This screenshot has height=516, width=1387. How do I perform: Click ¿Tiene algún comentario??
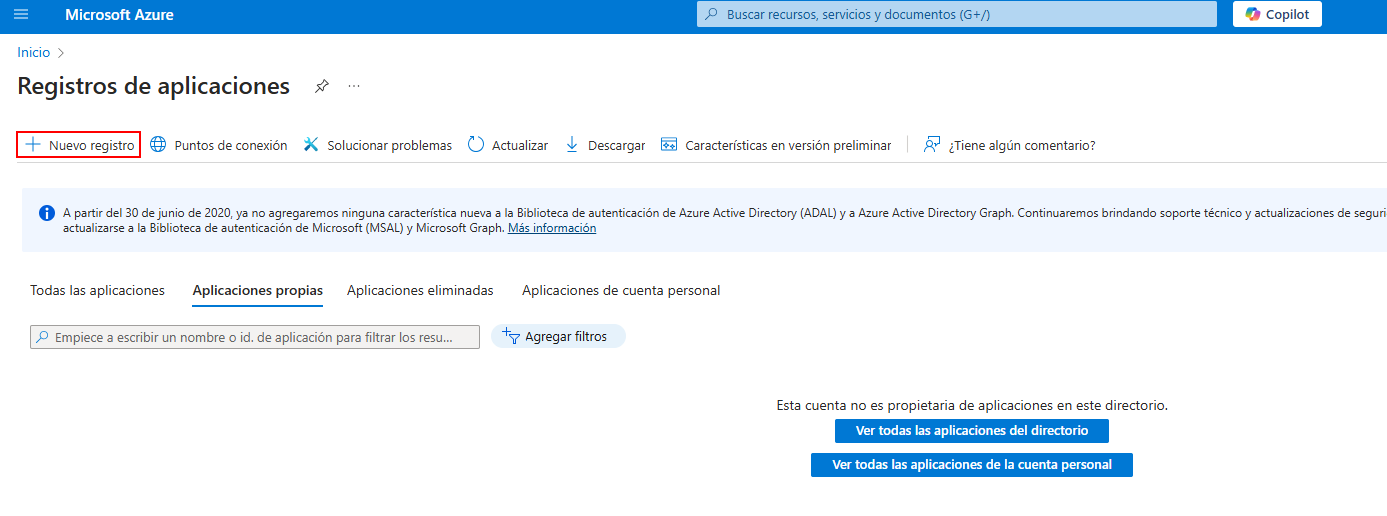pos(1009,145)
